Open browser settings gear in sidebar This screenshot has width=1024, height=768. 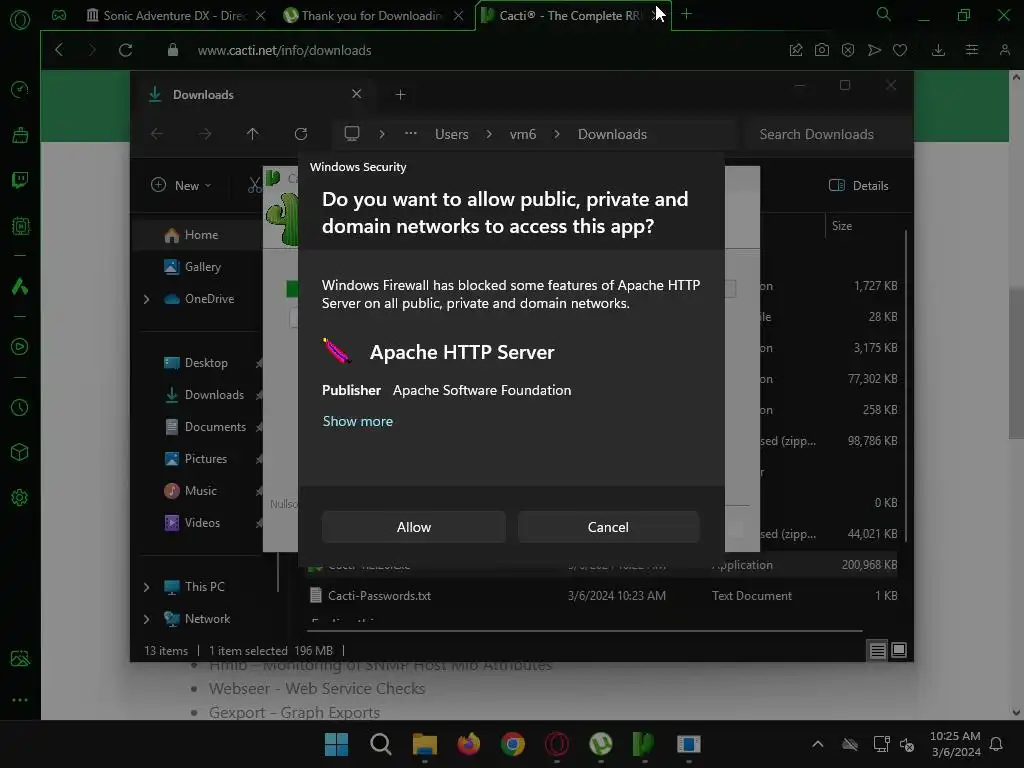point(20,498)
